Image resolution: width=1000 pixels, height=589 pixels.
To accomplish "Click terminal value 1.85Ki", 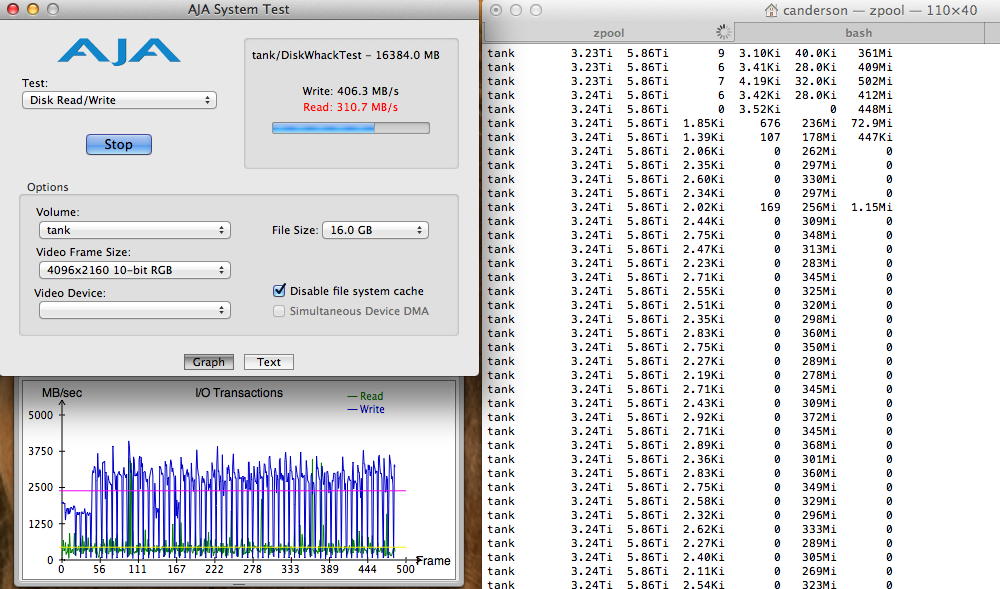I will 703,123.
